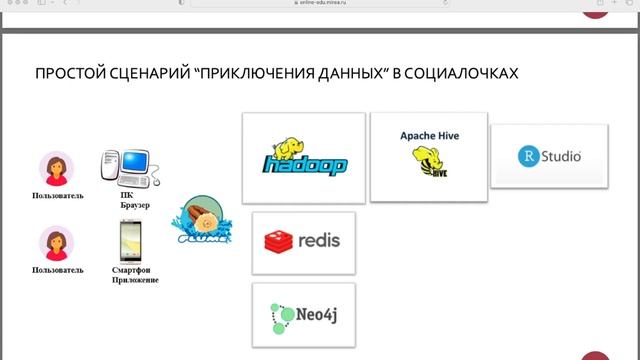This screenshot has height=360, width=640.
Task: Select user avatar beside the smartphone icon
Action: [x=56, y=243]
